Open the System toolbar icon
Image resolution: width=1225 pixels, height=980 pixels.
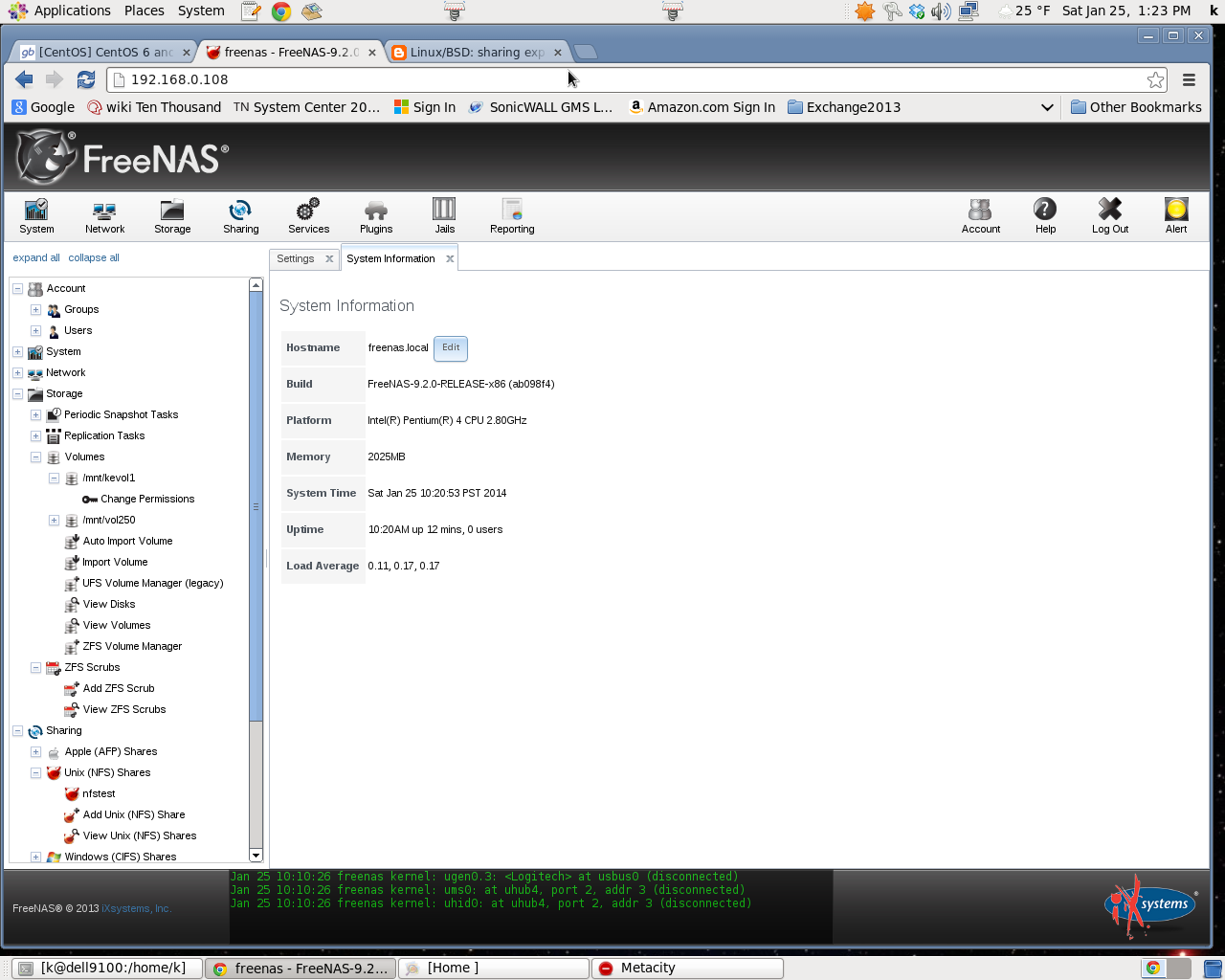click(x=36, y=215)
